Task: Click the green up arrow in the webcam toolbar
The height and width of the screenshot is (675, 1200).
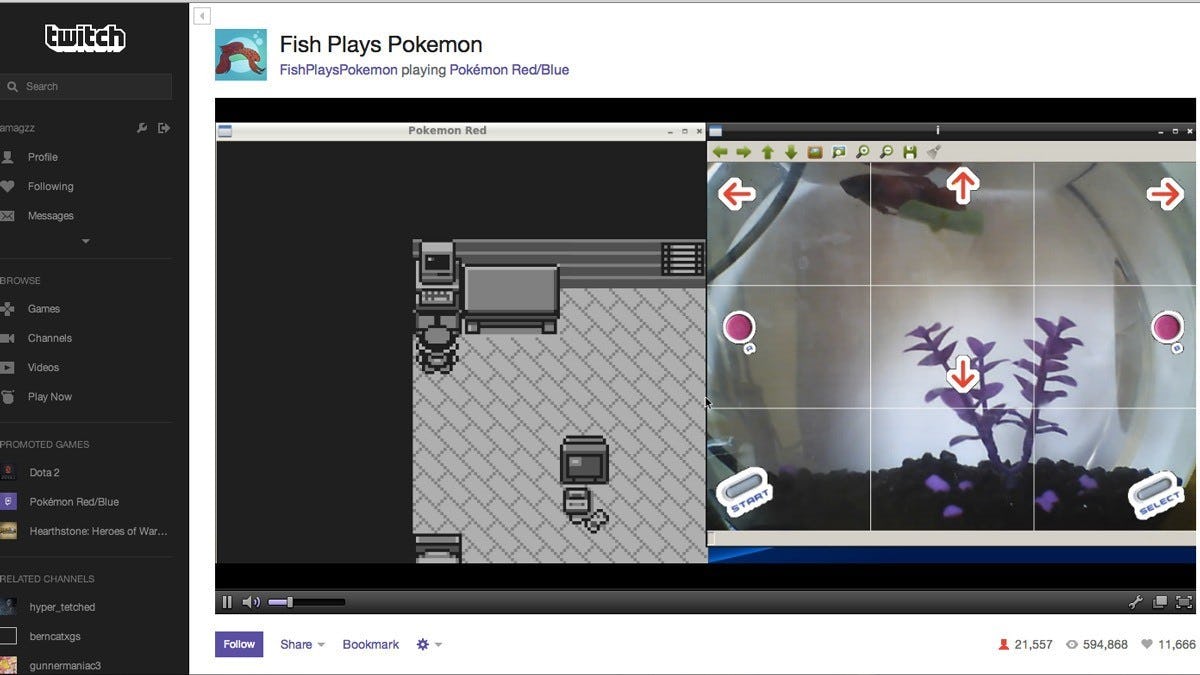Action: tap(767, 152)
